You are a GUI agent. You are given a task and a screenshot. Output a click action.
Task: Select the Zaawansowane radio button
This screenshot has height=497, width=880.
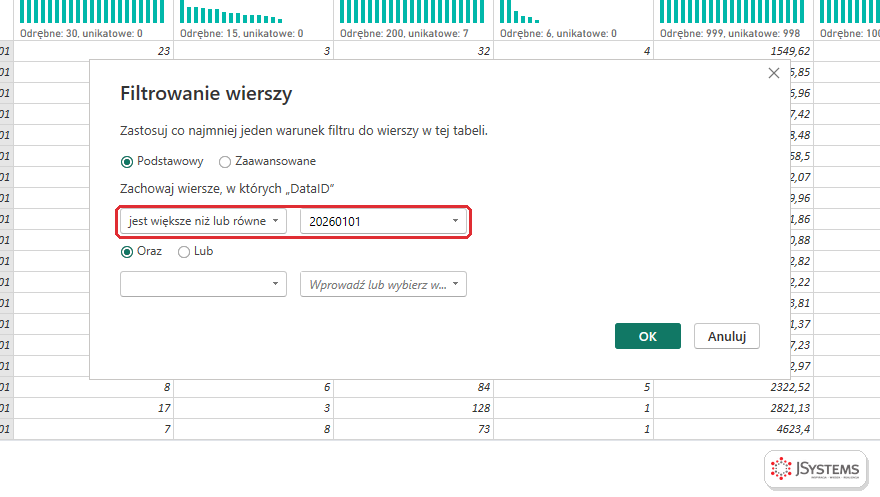coord(225,162)
